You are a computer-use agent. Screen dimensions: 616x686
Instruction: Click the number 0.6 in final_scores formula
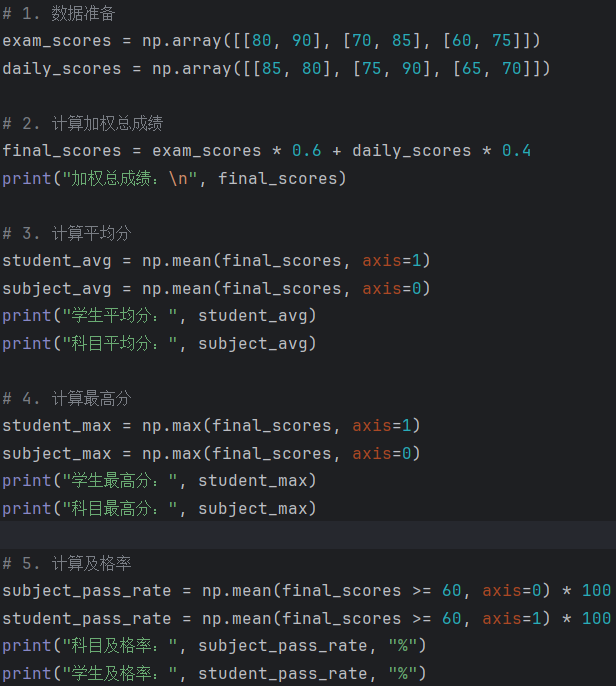coord(307,150)
